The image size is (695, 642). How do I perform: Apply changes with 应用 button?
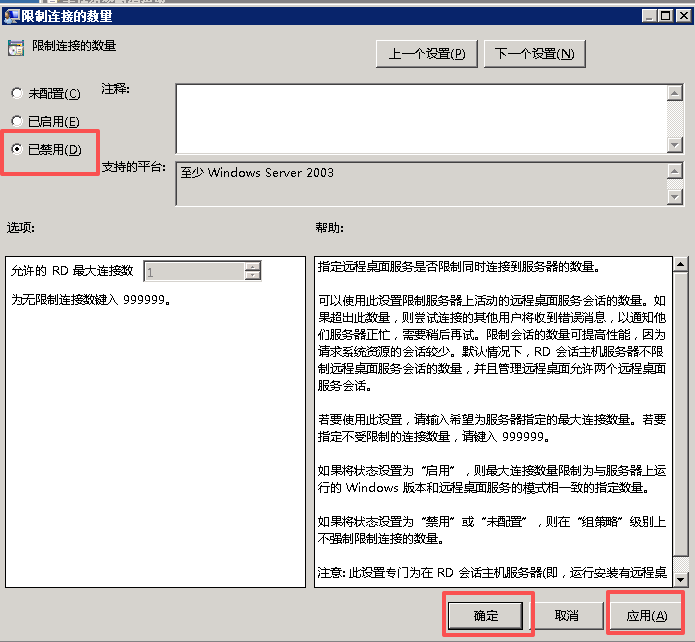(x=646, y=615)
